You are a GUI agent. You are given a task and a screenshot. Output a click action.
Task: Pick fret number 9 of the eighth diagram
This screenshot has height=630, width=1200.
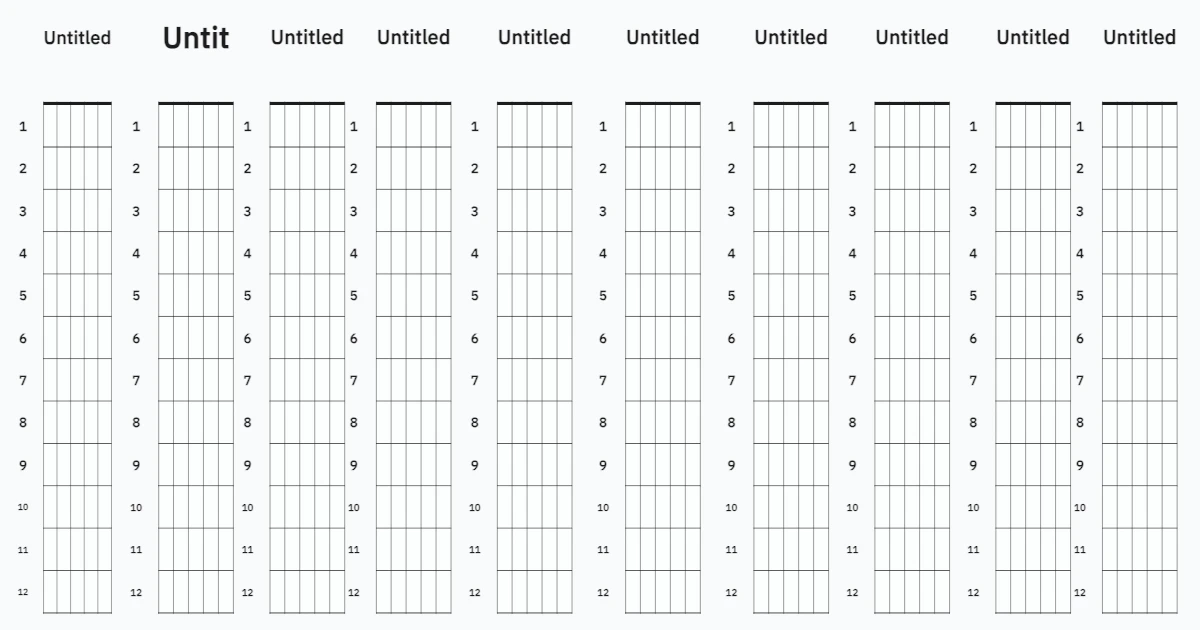[852, 465]
